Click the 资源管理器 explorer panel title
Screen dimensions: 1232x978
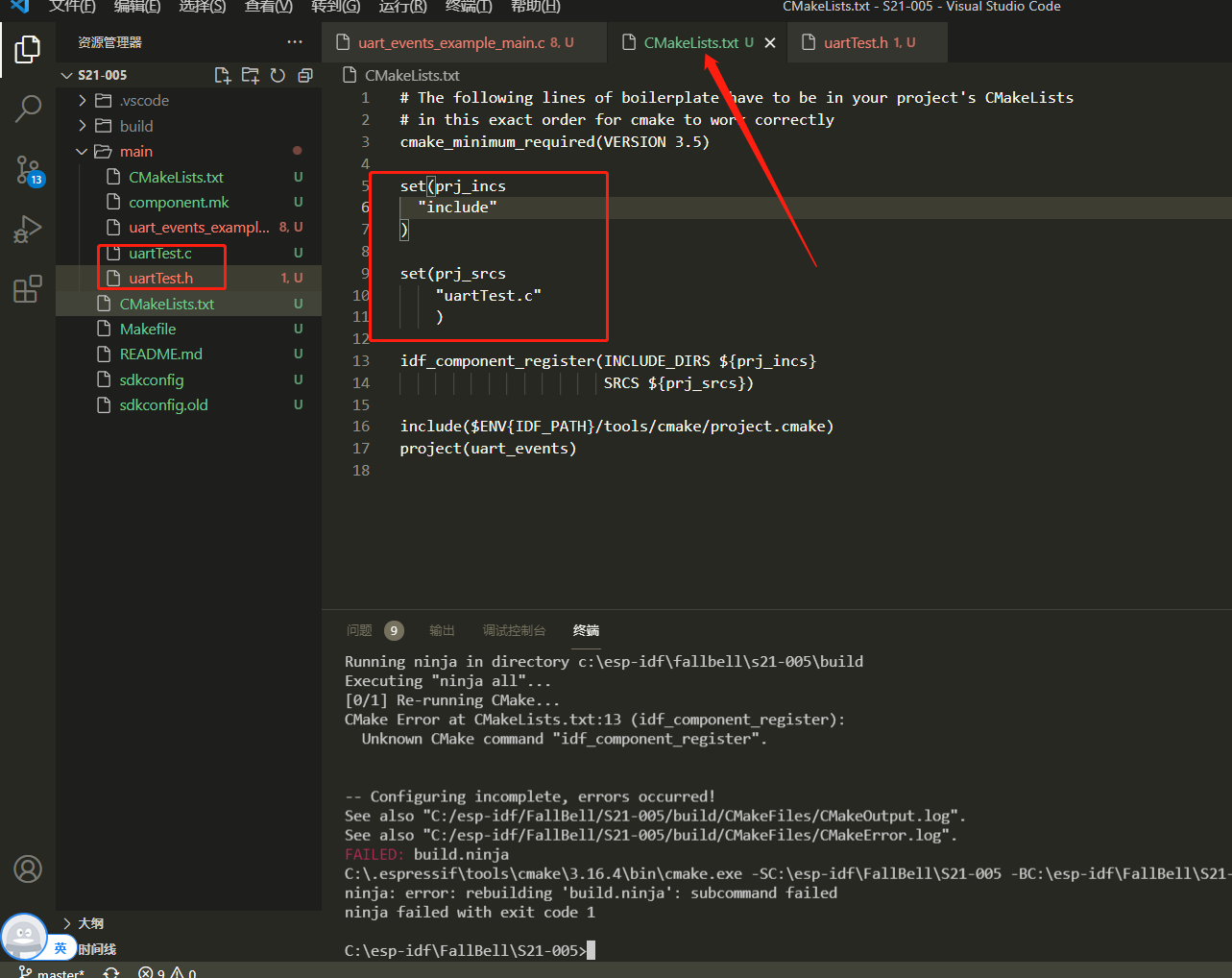[109, 42]
